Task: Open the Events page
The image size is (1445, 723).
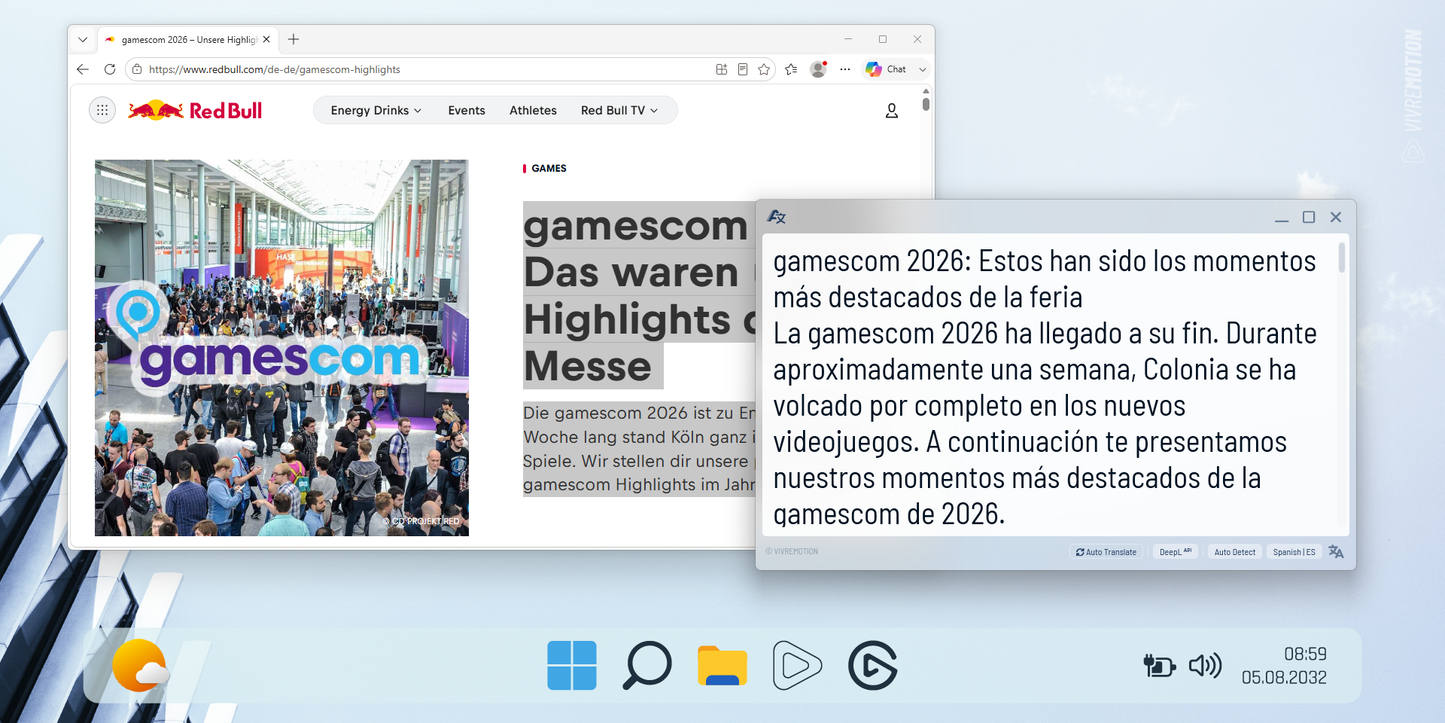Action: click(466, 110)
